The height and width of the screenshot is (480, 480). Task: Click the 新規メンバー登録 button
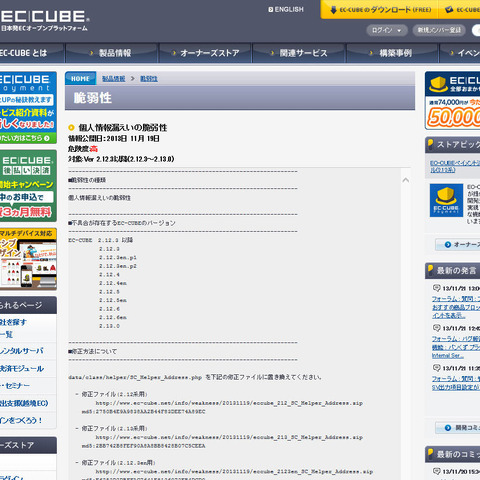click(x=439, y=30)
